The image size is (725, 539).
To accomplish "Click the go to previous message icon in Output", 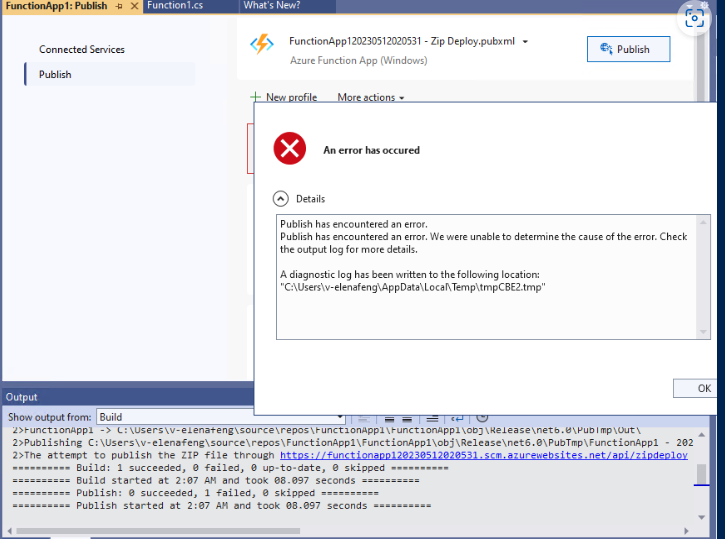I will click(x=389, y=419).
